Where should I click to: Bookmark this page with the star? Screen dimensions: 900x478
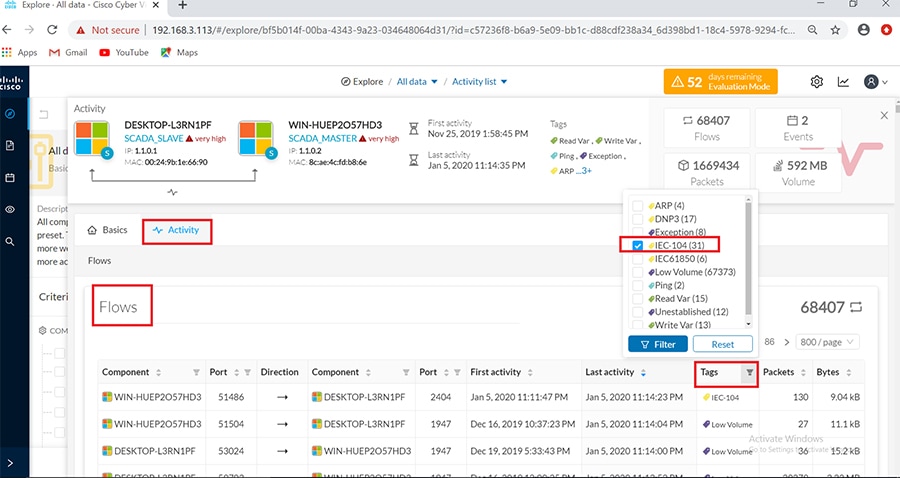click(835, 30)
